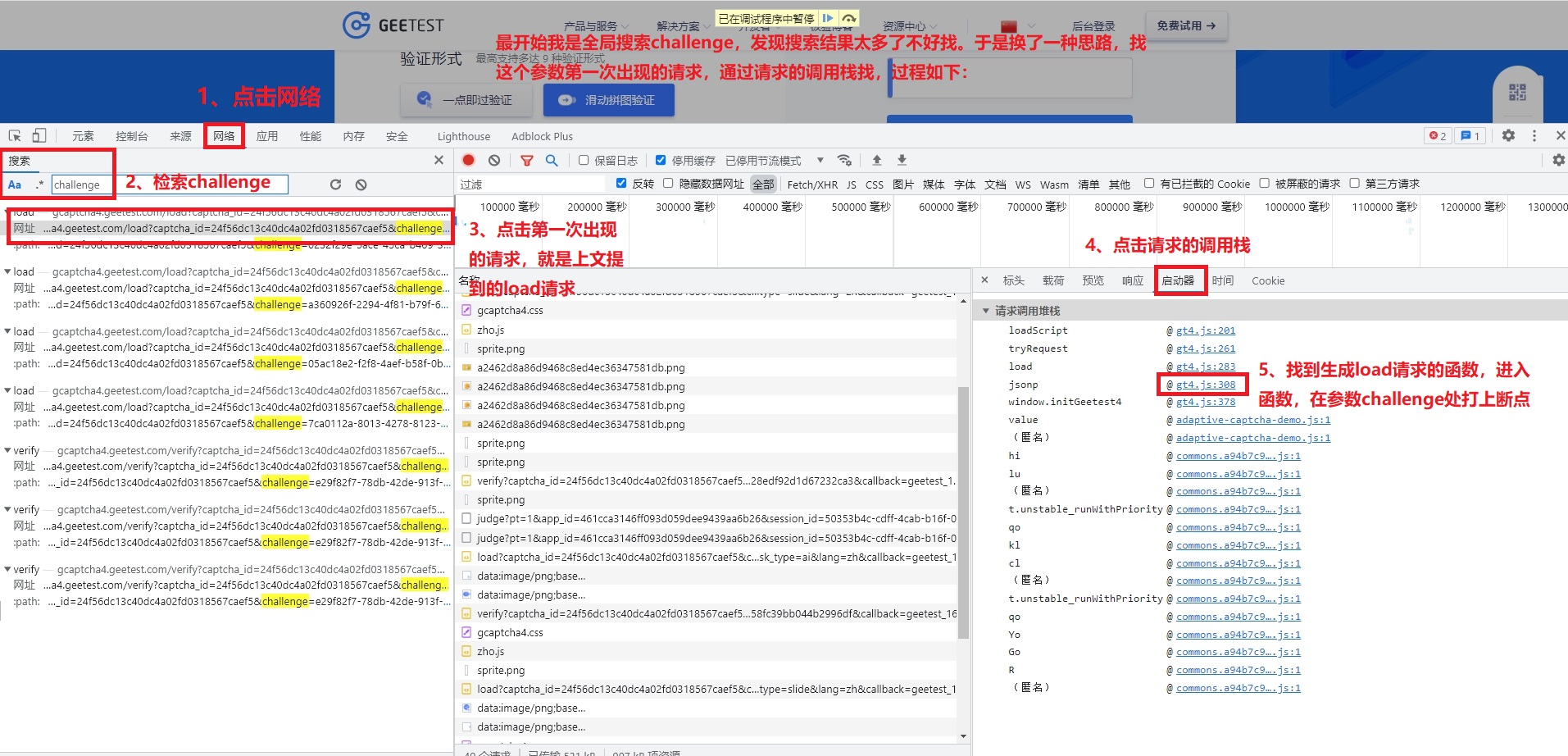The height and width of the screenshot is (756, 1568).
Task: Activate the inspect element picker icon
Action: 15,136
